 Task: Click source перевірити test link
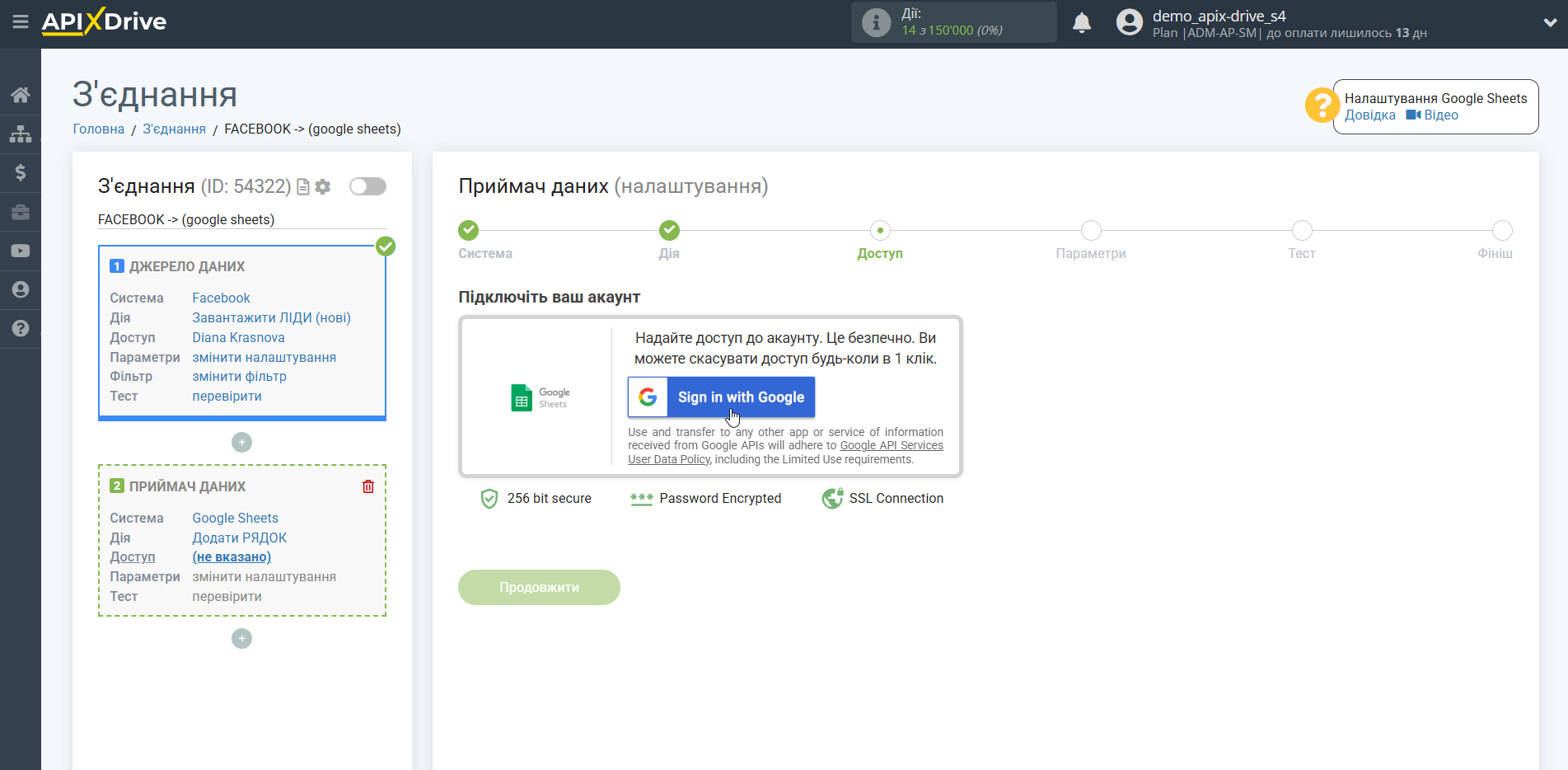point(227,397)
